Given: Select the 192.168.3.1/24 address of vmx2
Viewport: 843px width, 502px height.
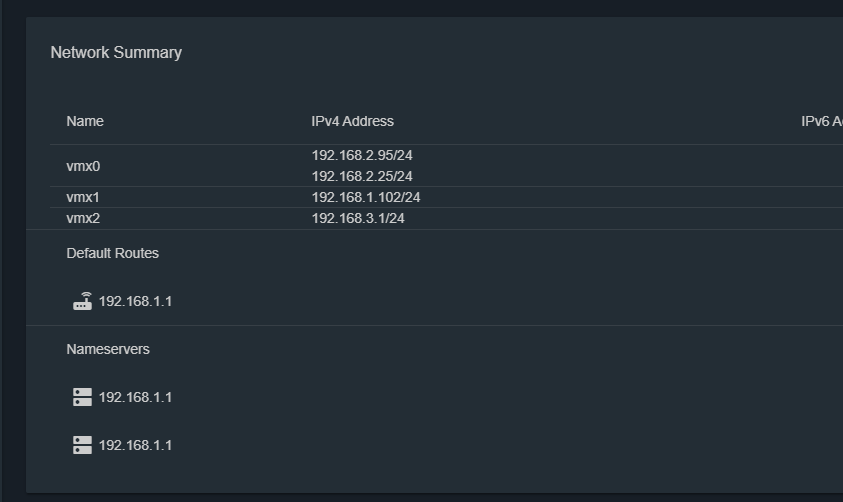Looking at the screenshot, I should 358,218.
